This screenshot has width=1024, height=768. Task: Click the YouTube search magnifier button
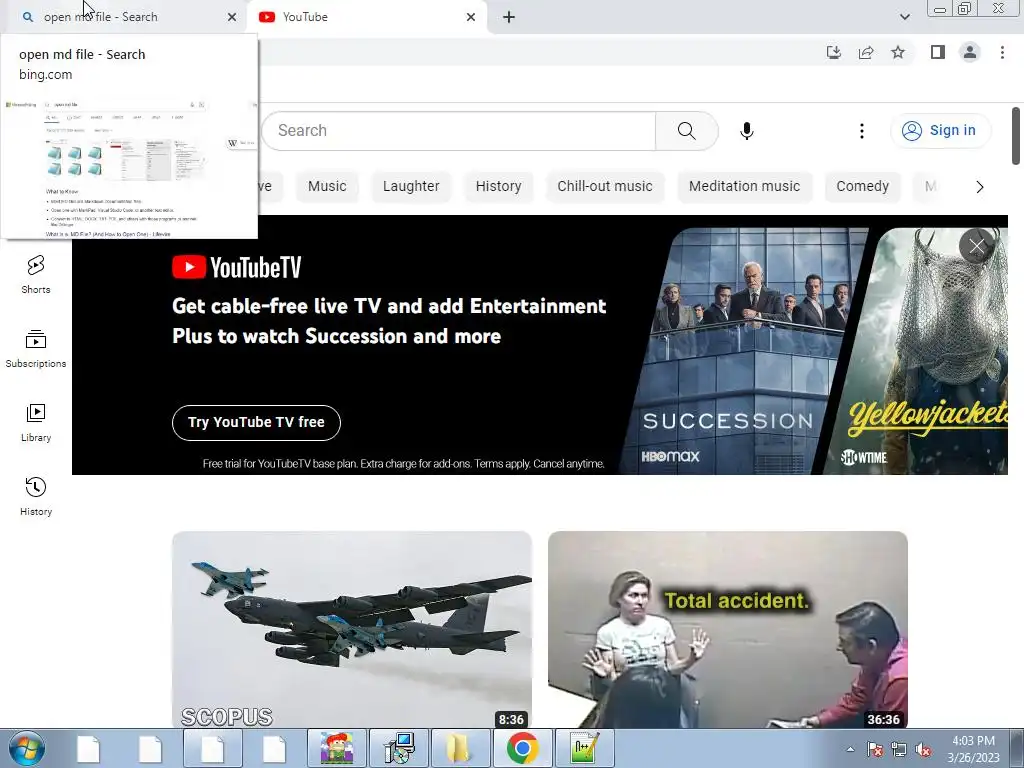(x=686, y=131)
